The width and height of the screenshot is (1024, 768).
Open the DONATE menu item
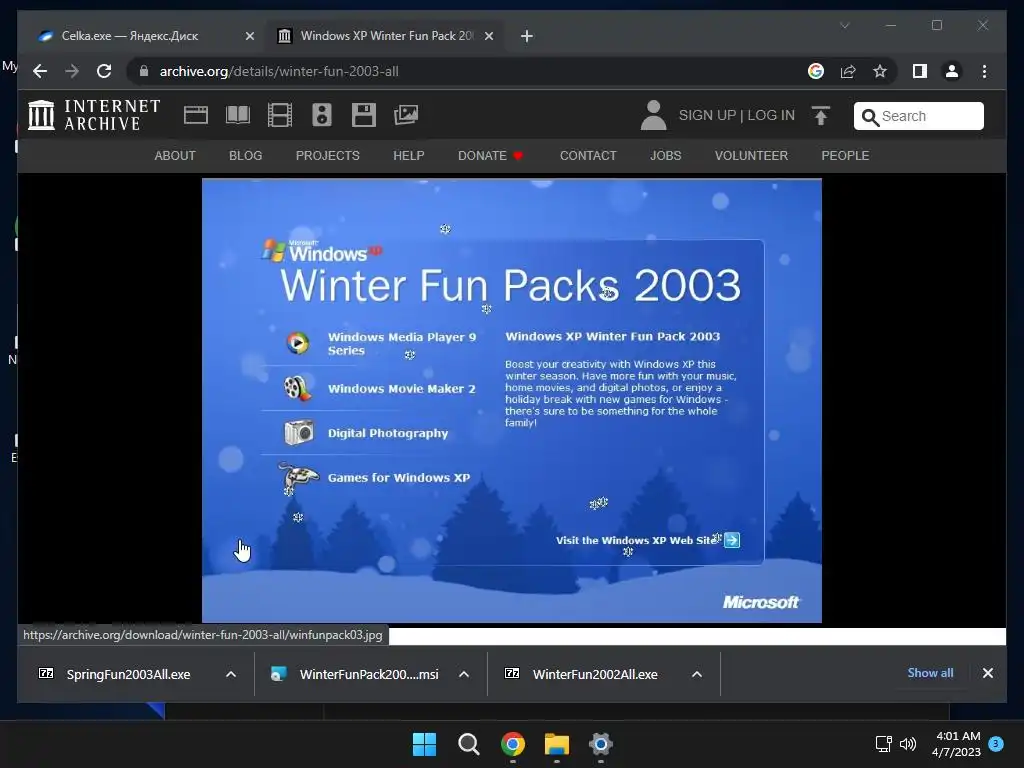coord(490,155)
